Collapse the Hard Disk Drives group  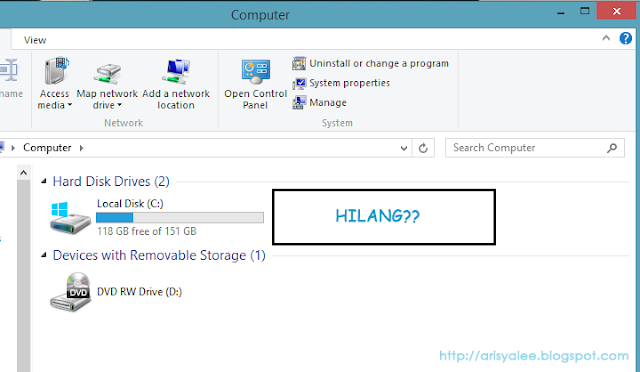coord(44,181)
